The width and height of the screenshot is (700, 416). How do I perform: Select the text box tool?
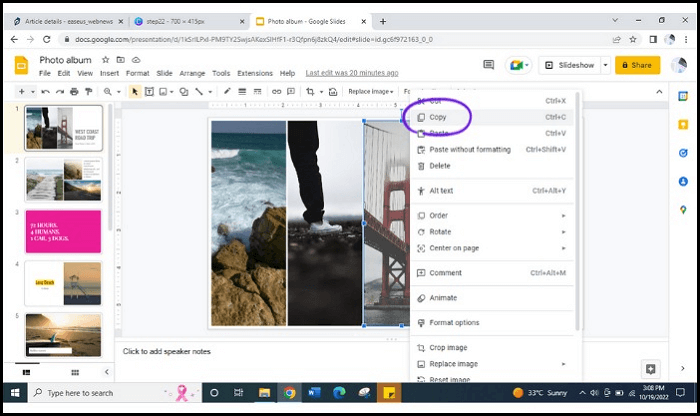[x=150, y=91]
